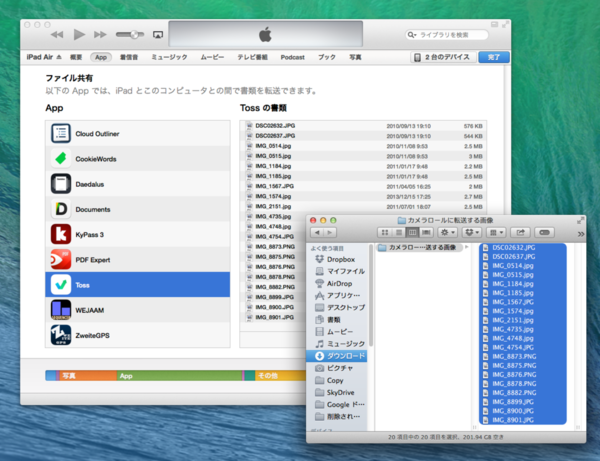
Task: Switch Finder to Cover Flow view
Action: (x=424, y=232)
